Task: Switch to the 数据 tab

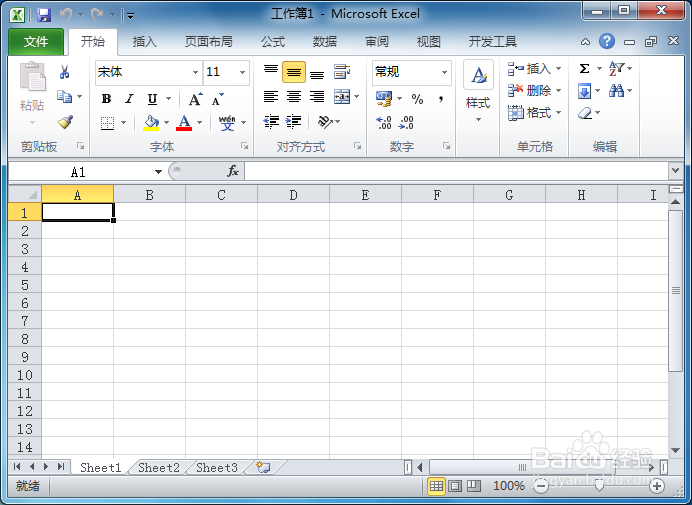Action: pos(325,42)
